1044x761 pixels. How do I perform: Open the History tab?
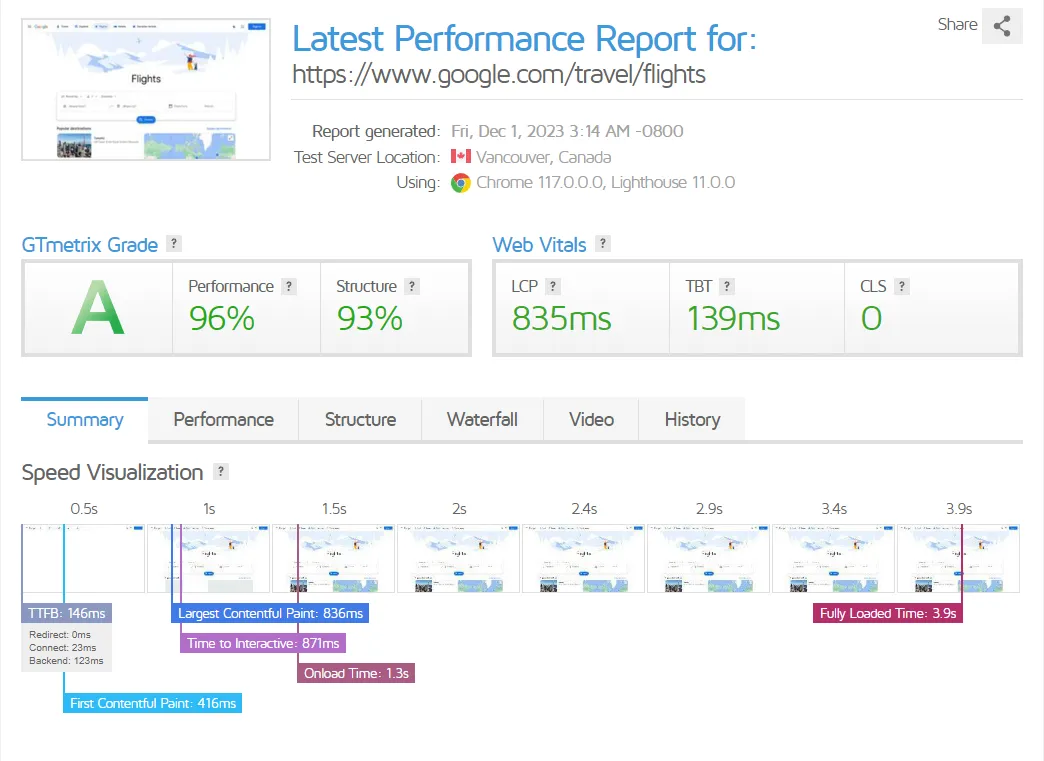point(692,419)
